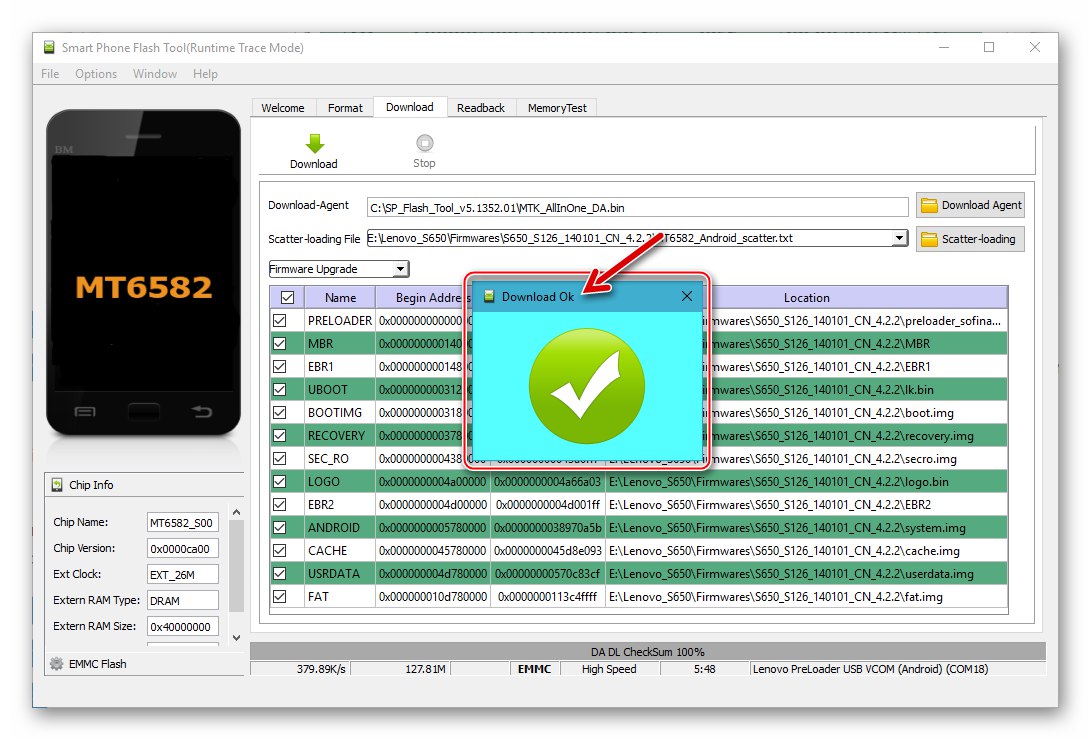Click the Chip Info panel icon
The image size is (1091, 740).
click(x=55, y=484)
